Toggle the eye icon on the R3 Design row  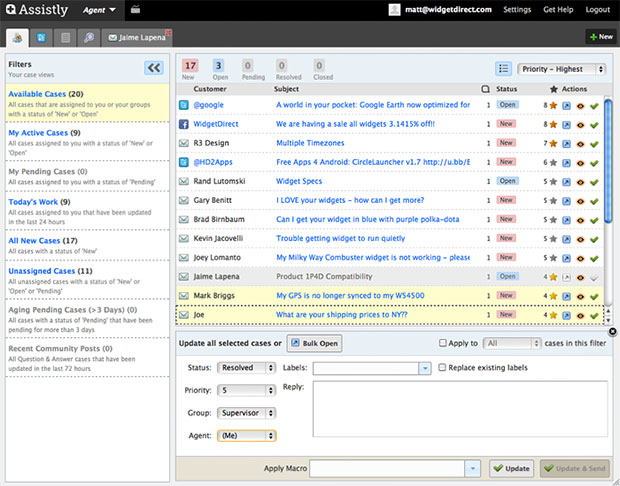[x=580, y=144]
